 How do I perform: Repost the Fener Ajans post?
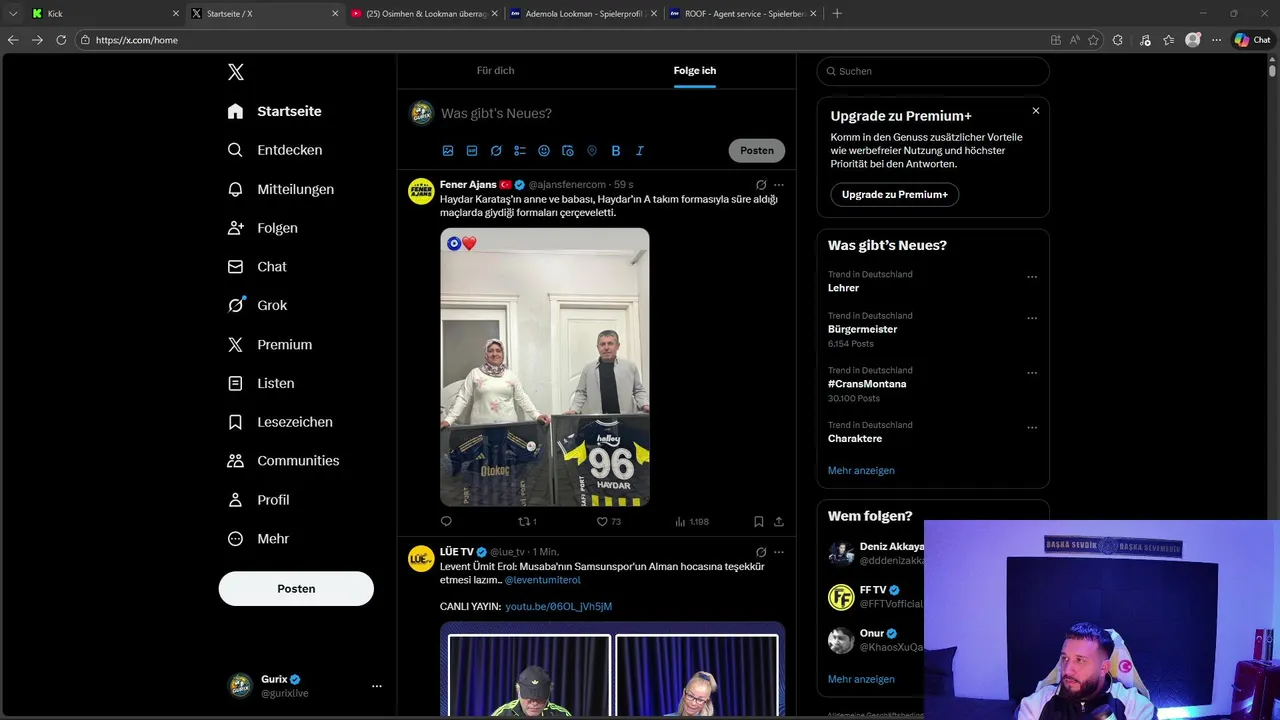tap(527, 521)
